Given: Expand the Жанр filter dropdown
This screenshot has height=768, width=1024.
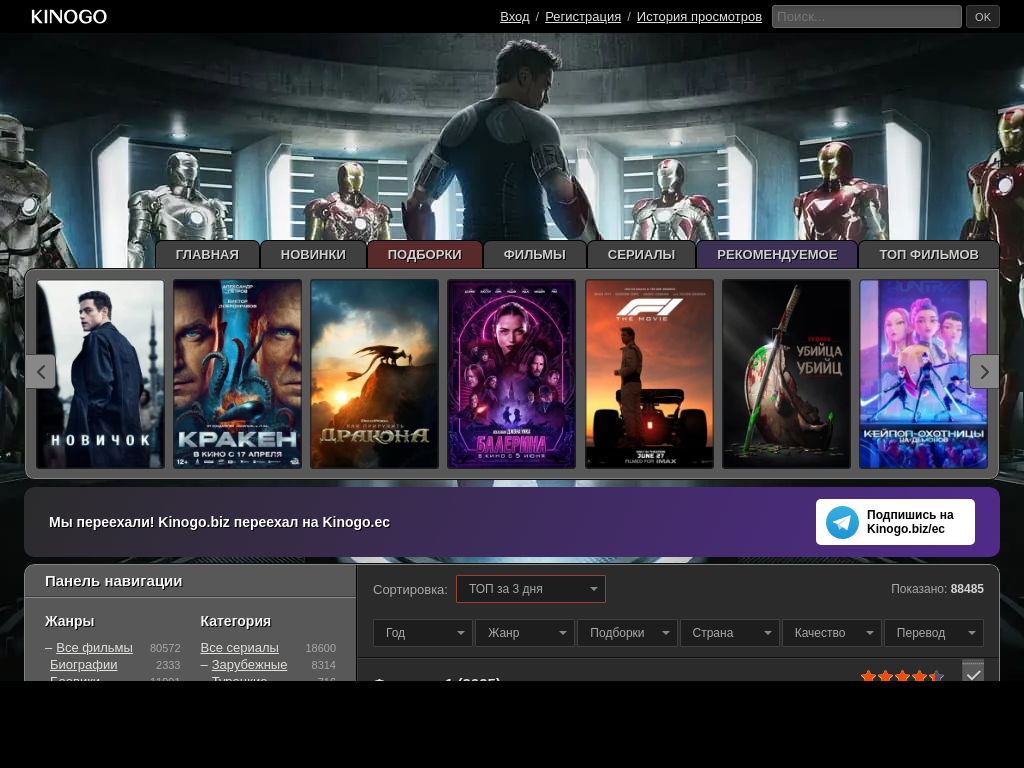Looking at the screenshot, I should click(524, 633).
